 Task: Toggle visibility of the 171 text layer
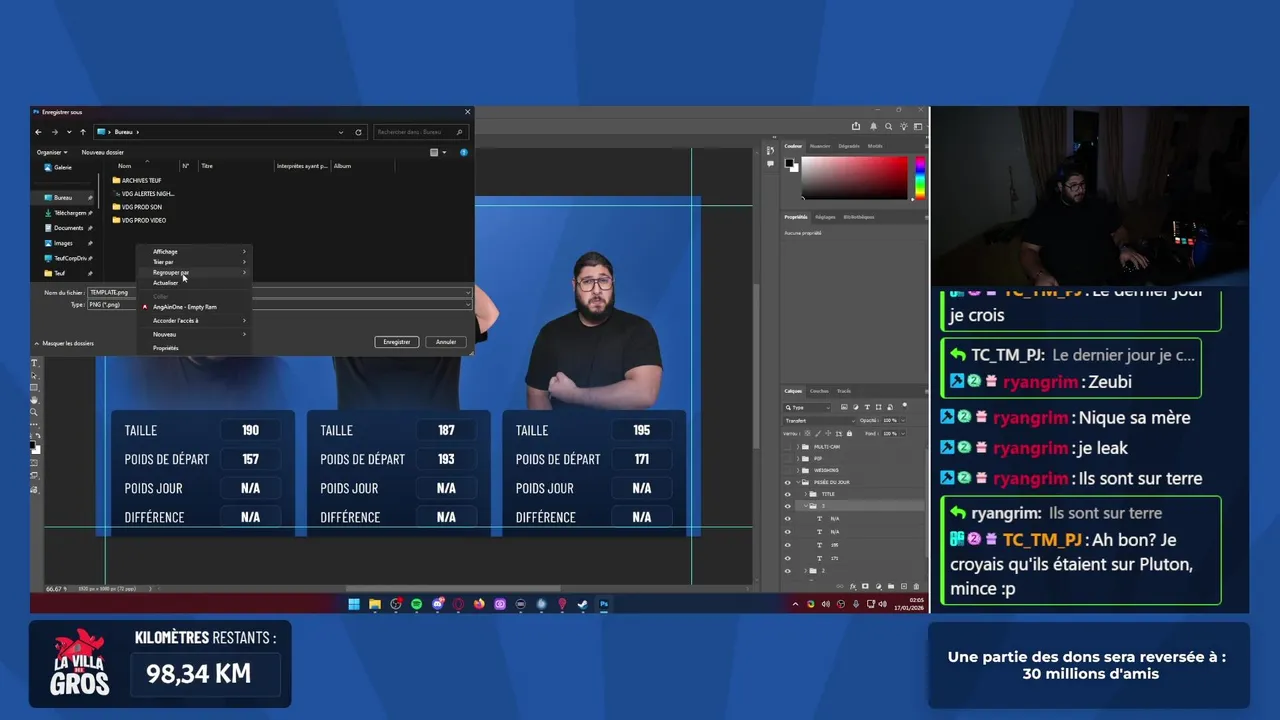788,558
